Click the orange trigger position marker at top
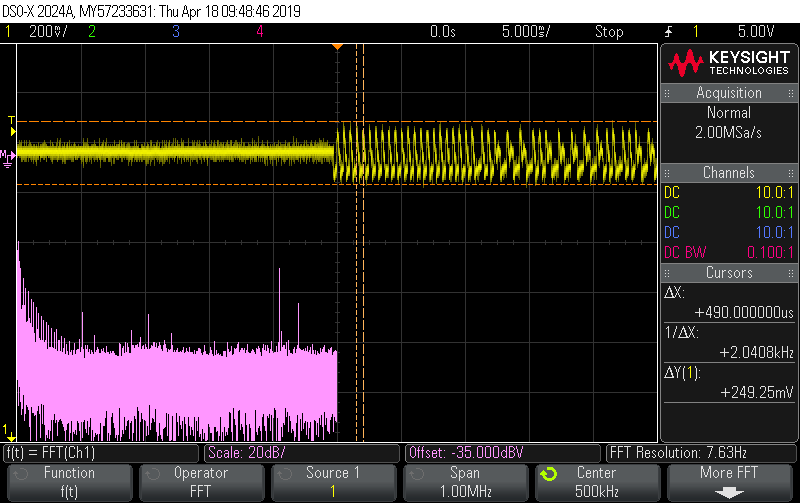Viewport: 800px width, 503px height. point(337,47)
